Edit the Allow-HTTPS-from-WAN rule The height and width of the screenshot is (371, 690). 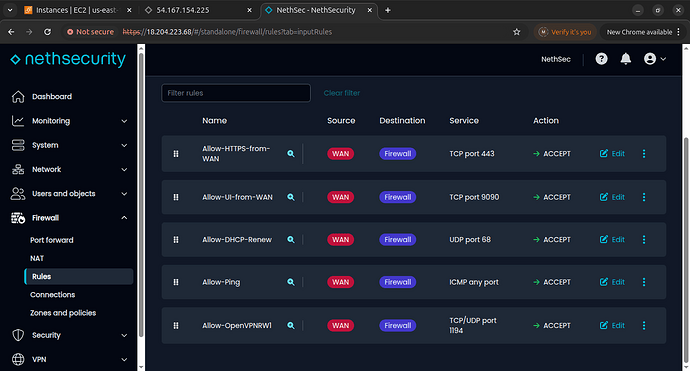(x=612, y=154)
